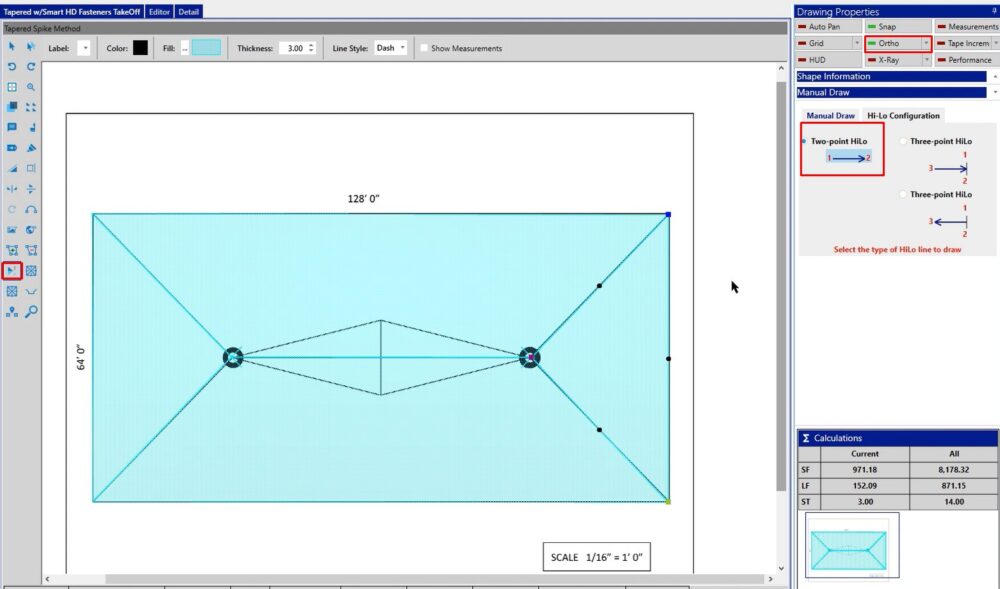Click the roof drawing thumbnail preview
Image resolution: width=1000 pixels, height=589 pixels.
pyautogui.click(x=850, y=547)
